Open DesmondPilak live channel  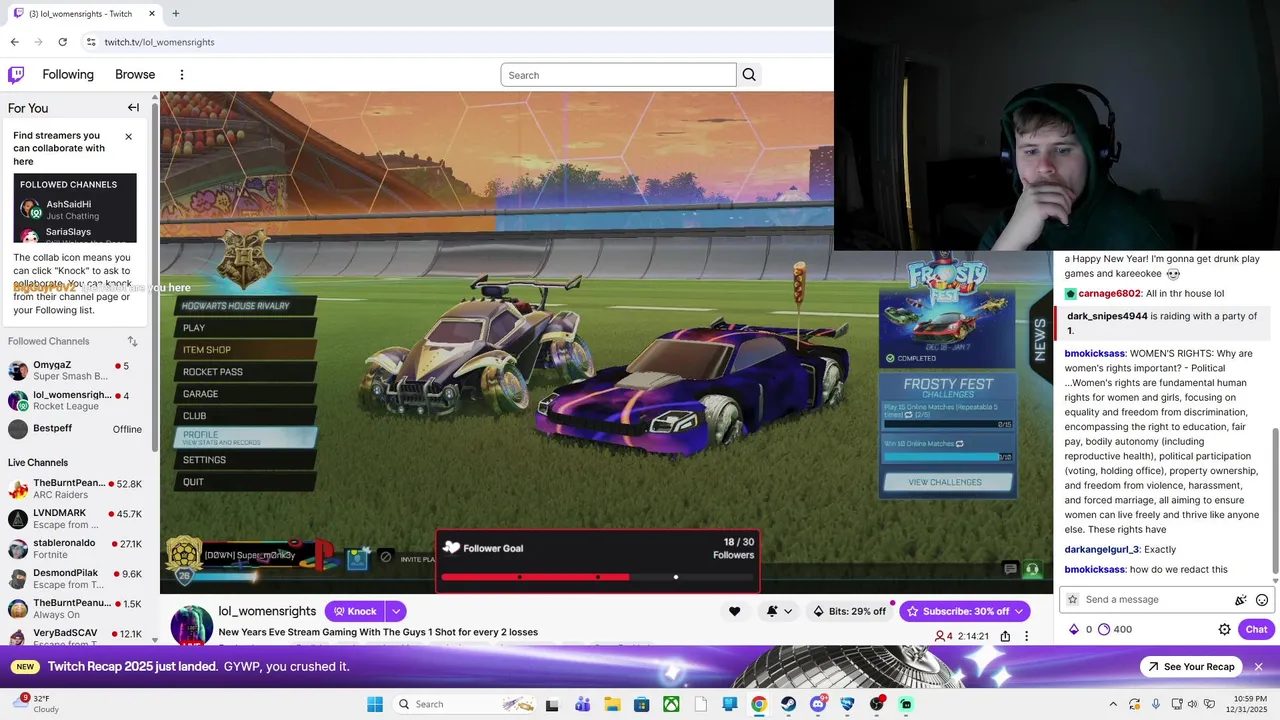(75, 579)
